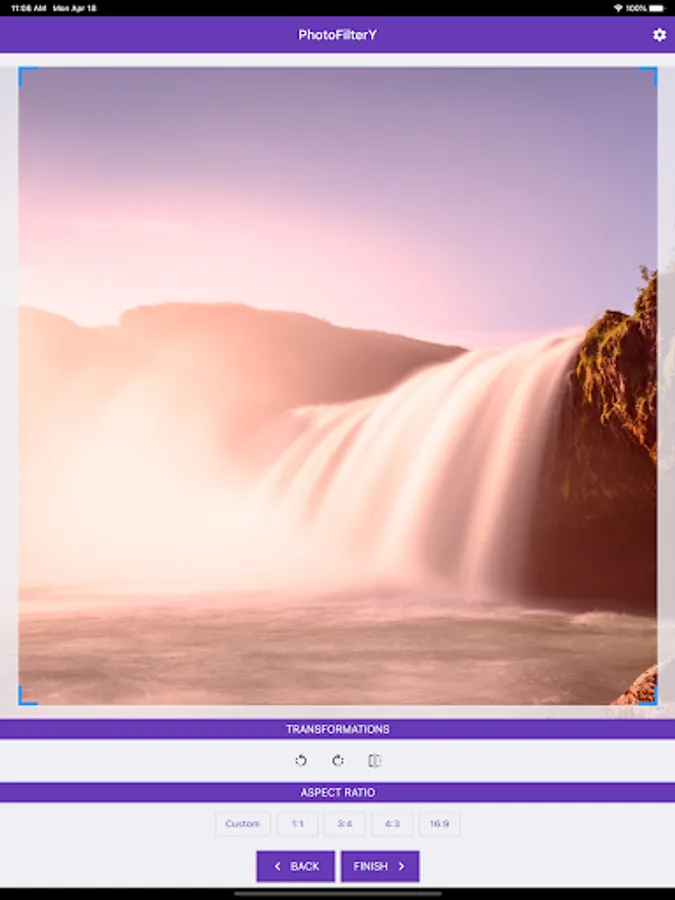Image resolution: width=675 pixels, height=900 pixels.
Task: Choose the 1:1 aspect ratio
Action: (297, 824)
